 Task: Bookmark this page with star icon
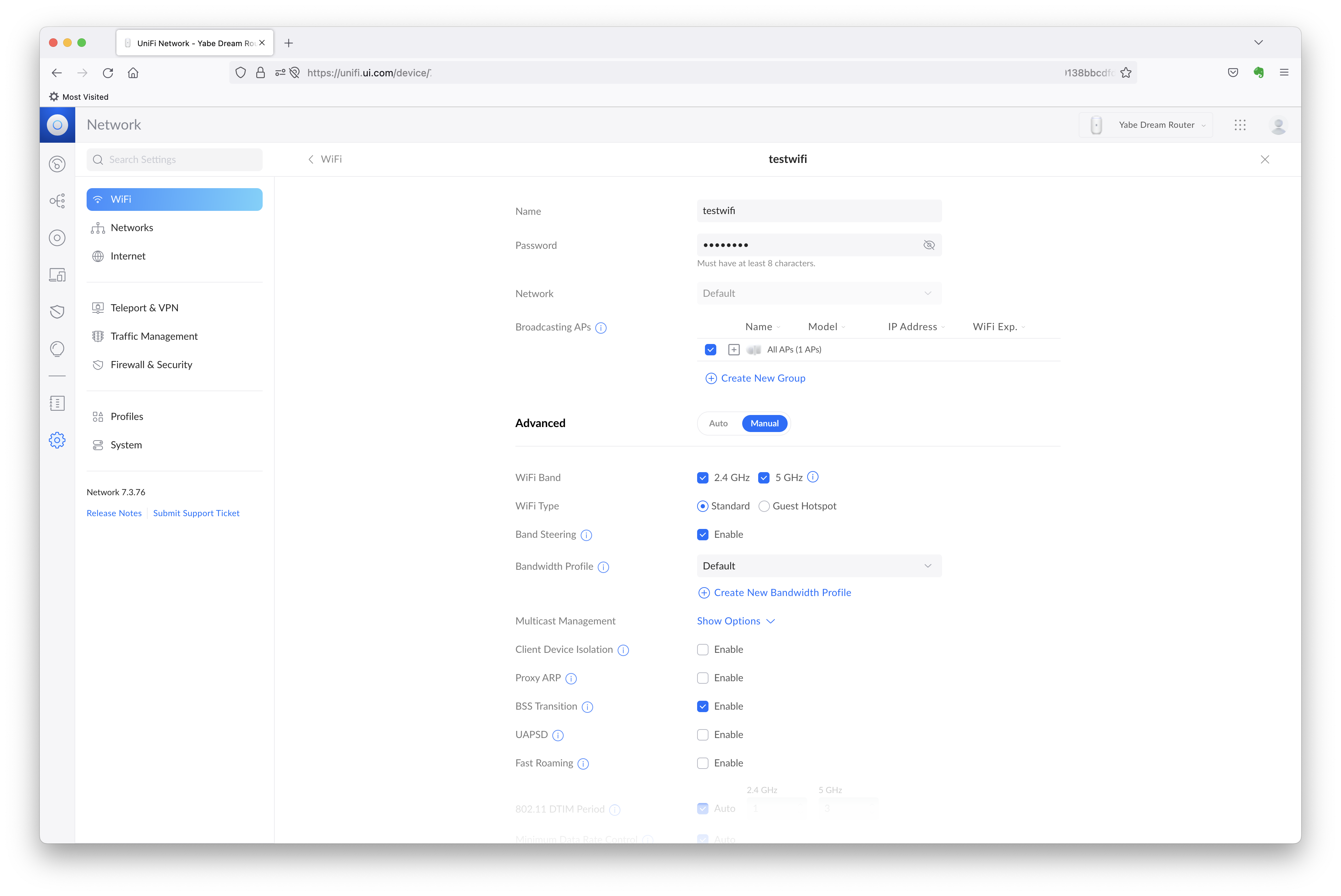1126,72
